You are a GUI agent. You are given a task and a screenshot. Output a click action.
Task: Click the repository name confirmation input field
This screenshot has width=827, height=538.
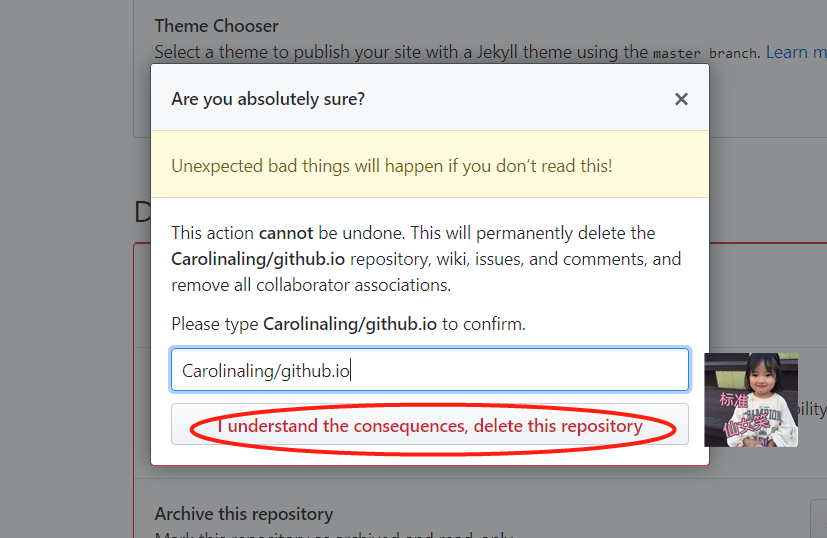(x=430, y=370)
